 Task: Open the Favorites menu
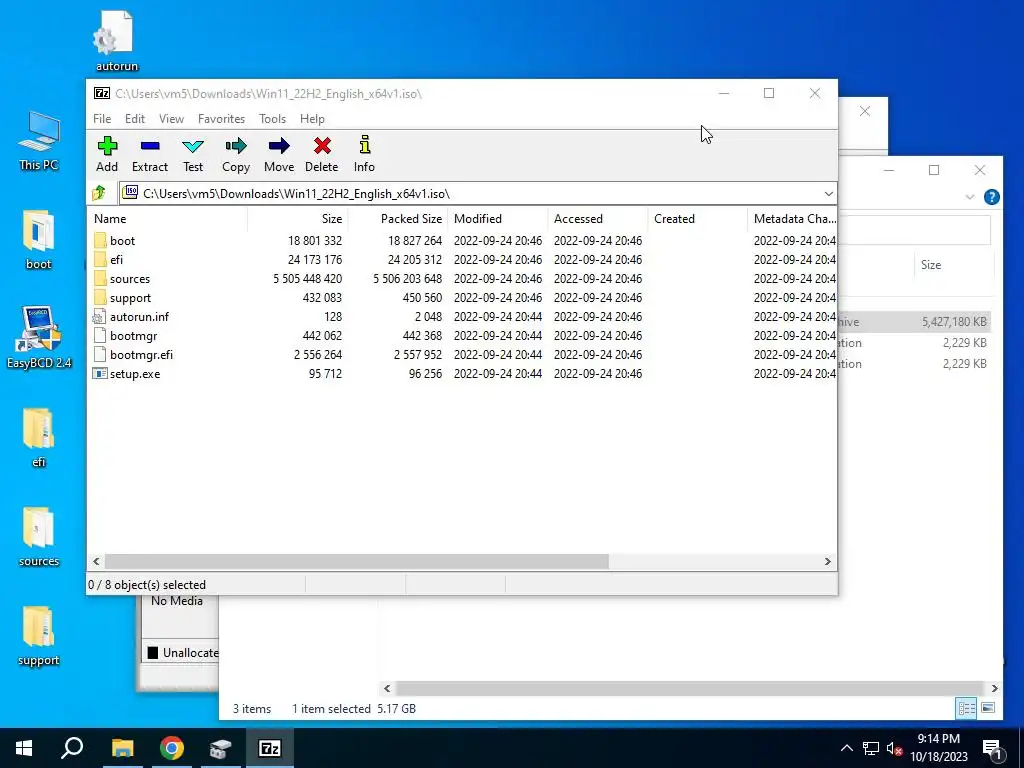click(x=221, y=119)
